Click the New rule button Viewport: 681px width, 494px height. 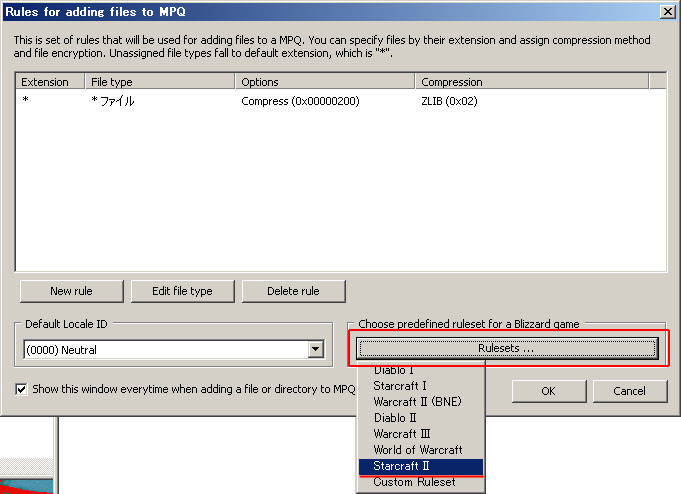(71, 291)
